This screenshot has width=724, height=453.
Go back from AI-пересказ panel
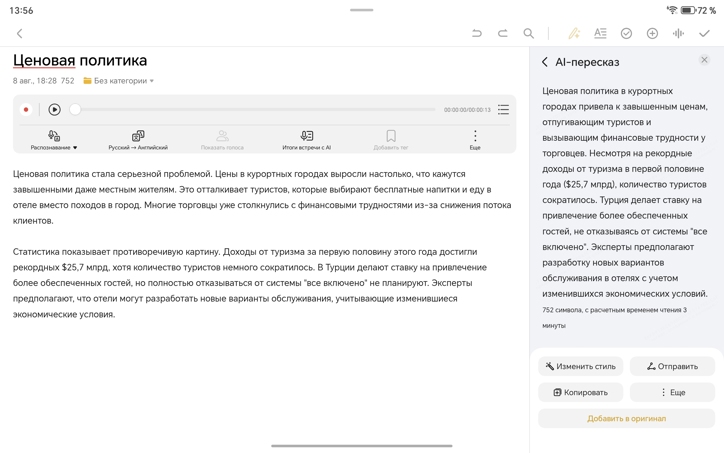[x=545, y=62]
